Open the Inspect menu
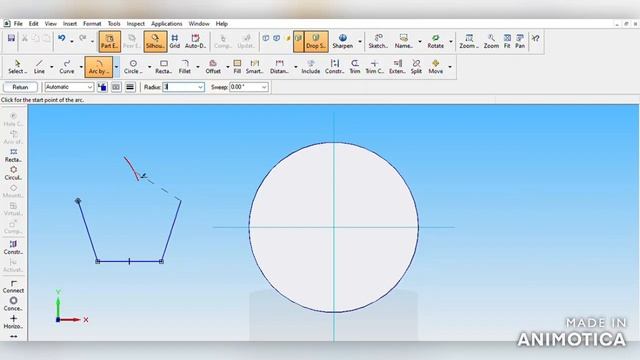The image size is (640, 360). [136, 24]
